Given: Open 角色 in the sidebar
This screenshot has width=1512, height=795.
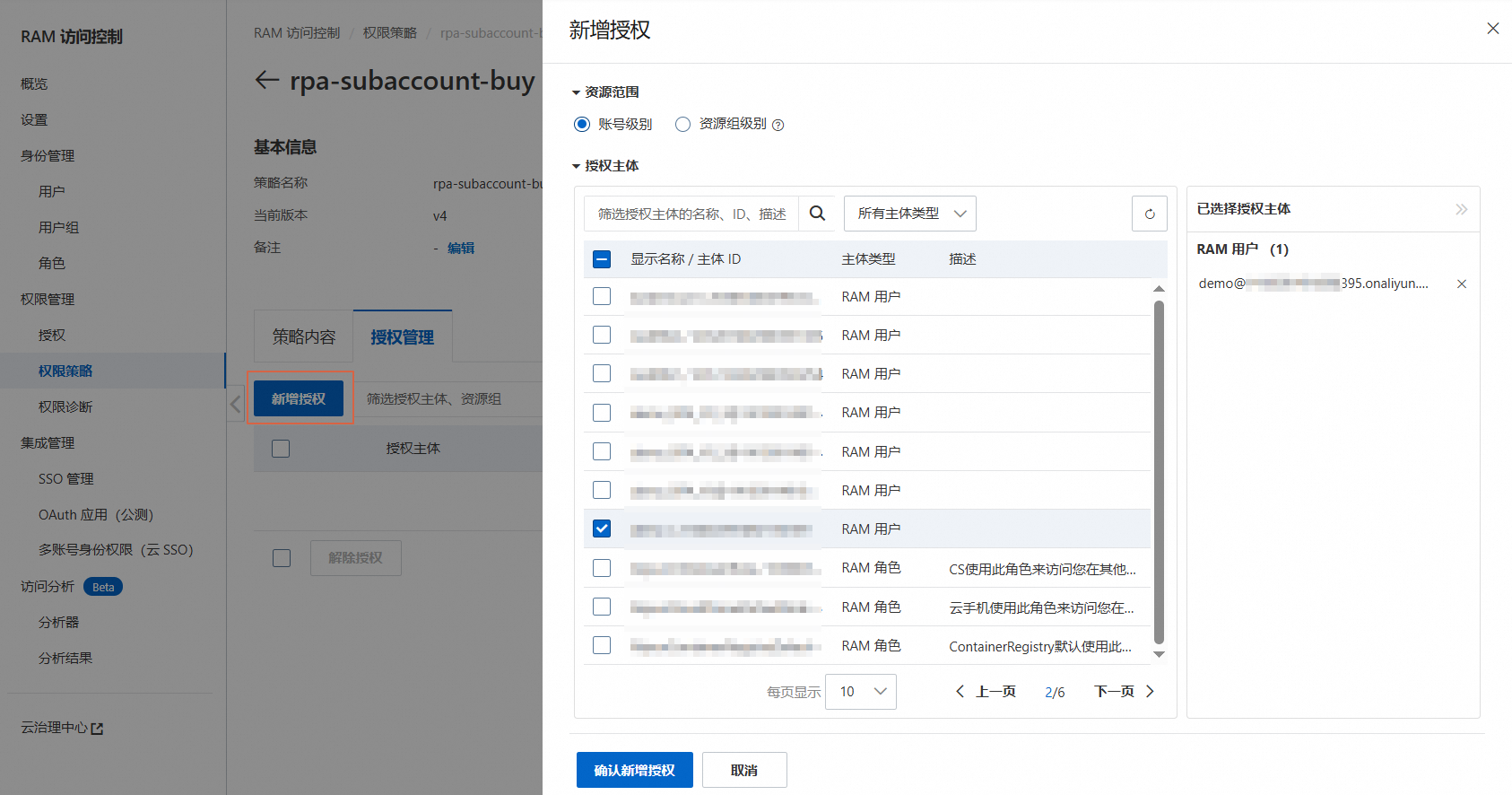Looking at the screenshot, I should [x=52, y=263].
